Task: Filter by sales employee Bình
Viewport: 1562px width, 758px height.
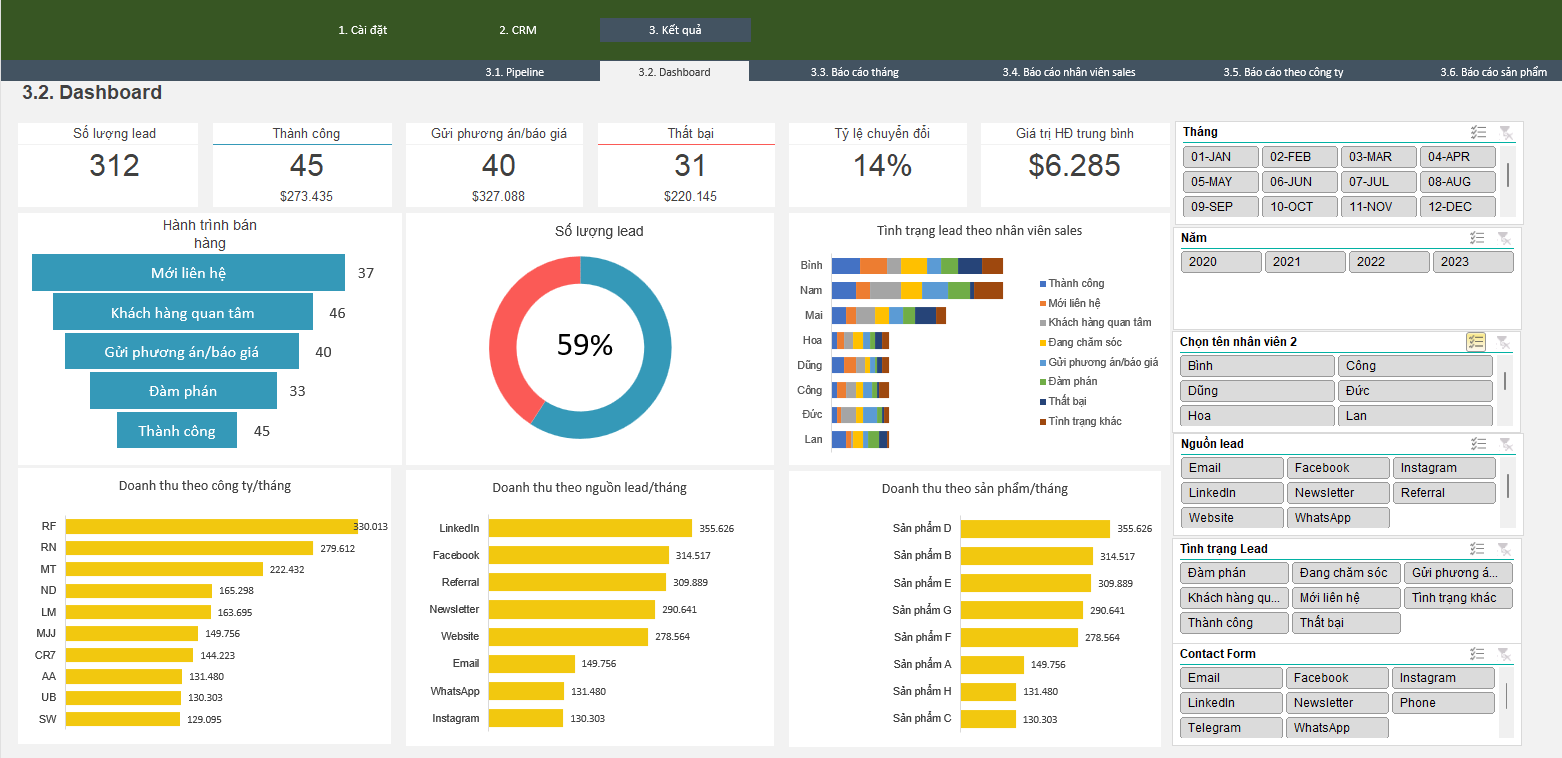Action: coord(1257,366)
